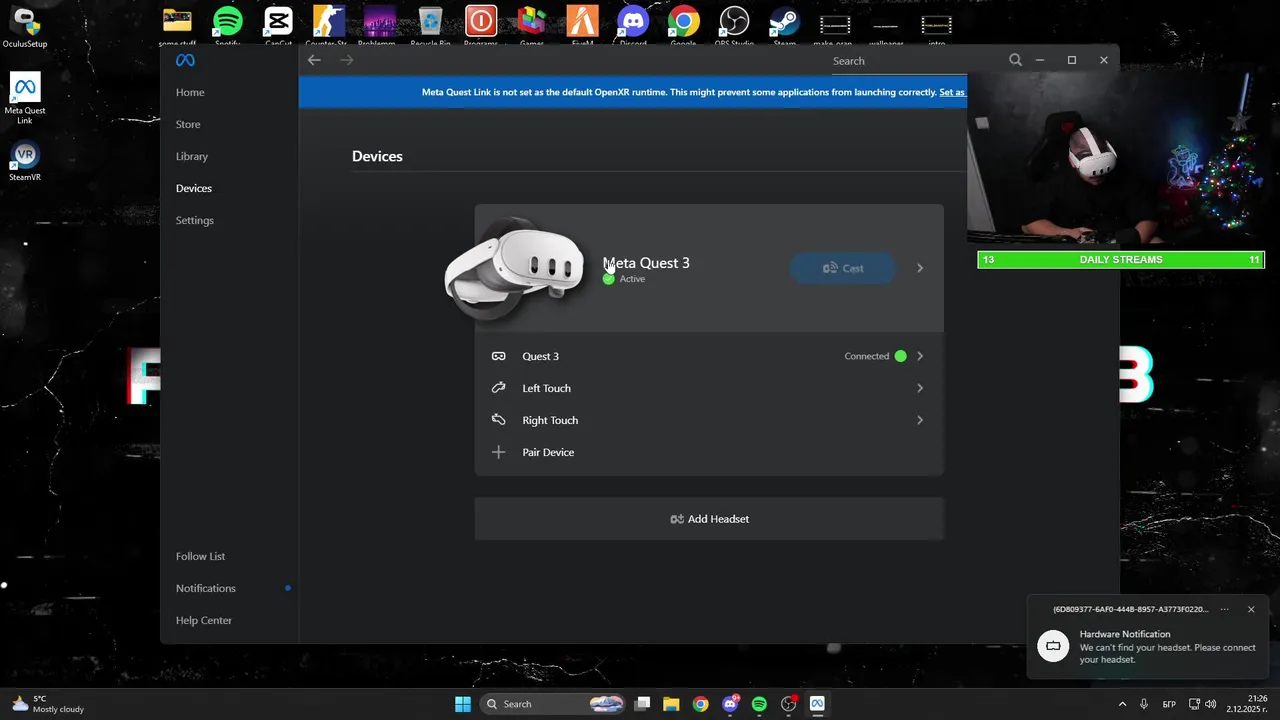
Task: Open the FiveM desktop shortcut
Action: tap(582, 26)
